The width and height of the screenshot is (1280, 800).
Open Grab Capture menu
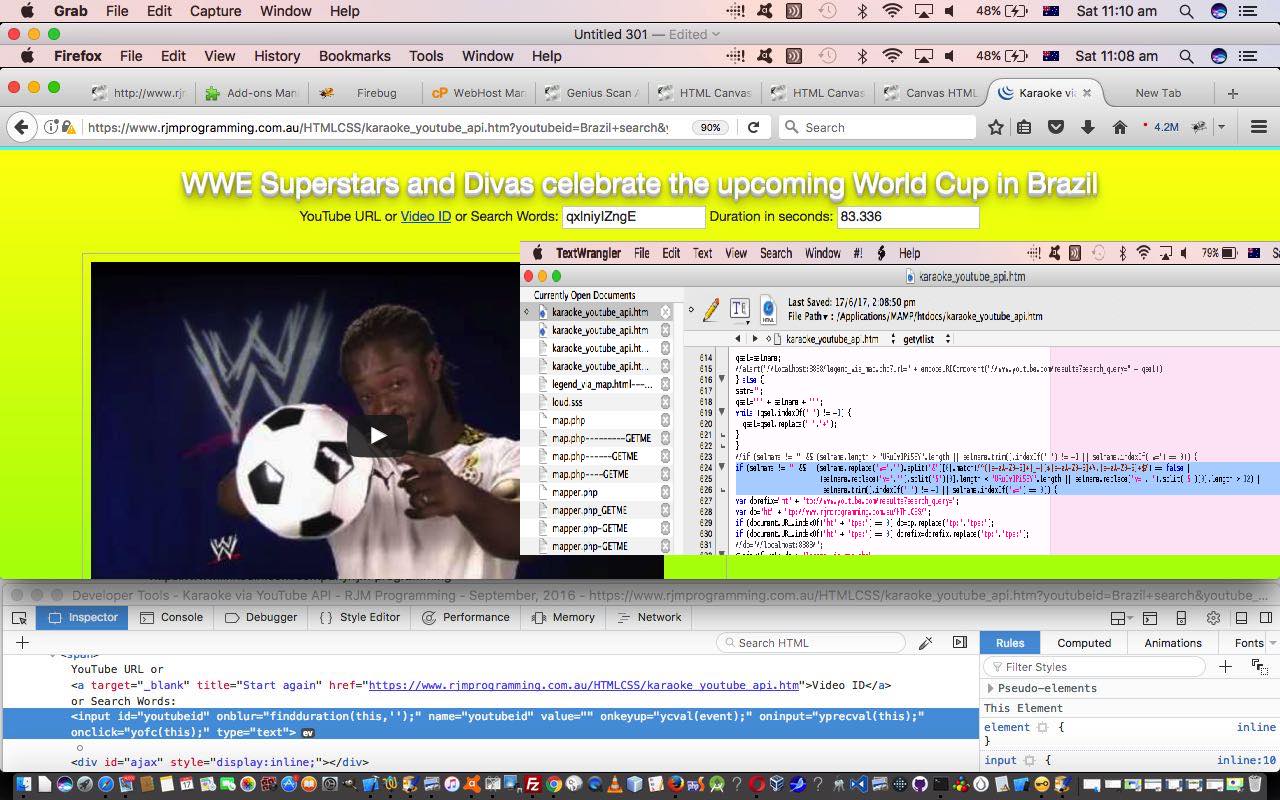[x=215, y=11]
